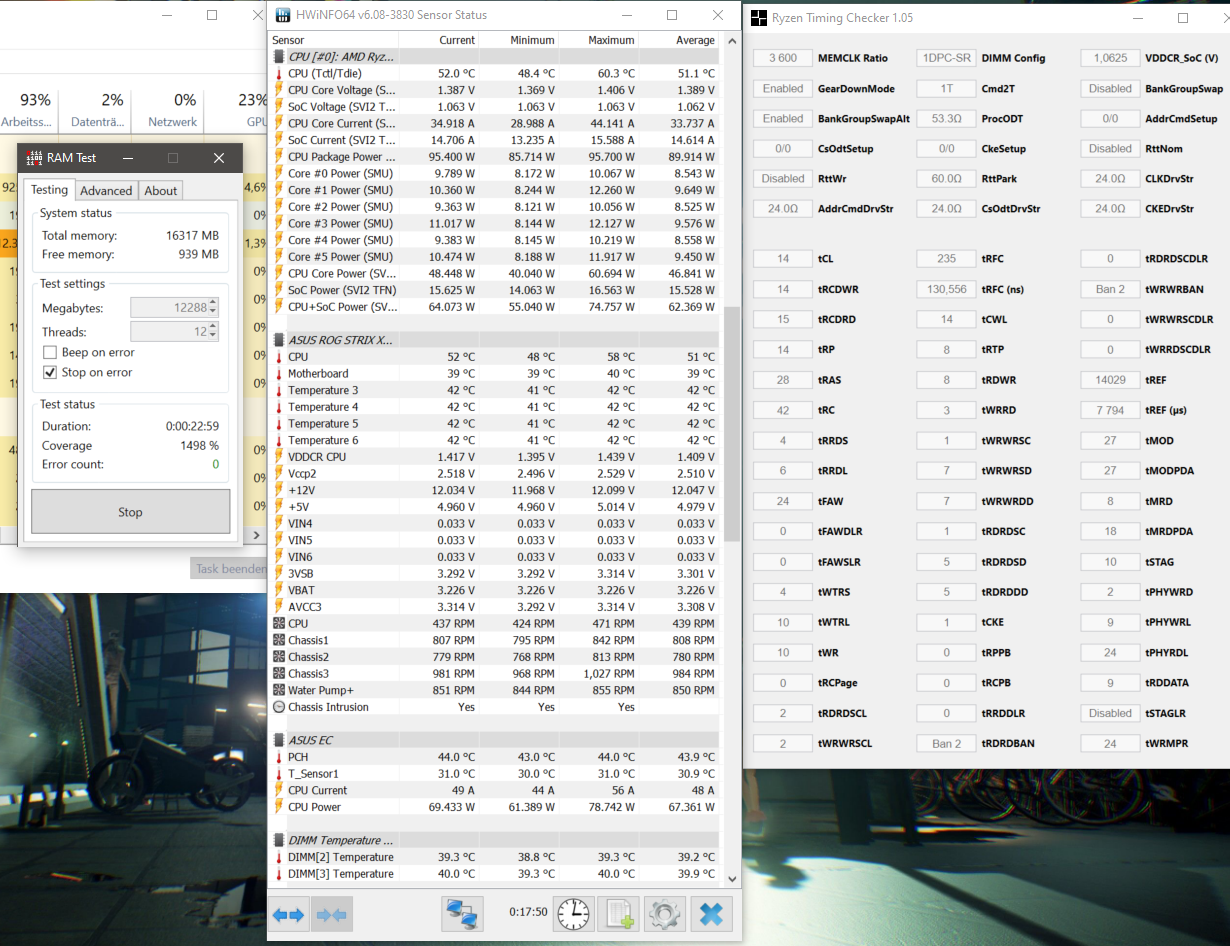Click GearDownMode Enabled field
This screenshot has width=1230, height=946.
coord(783,88)
